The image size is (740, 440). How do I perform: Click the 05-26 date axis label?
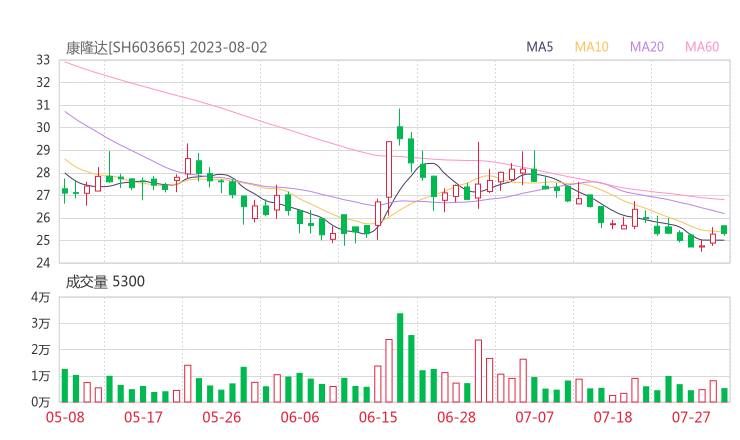[x=221, y=417]
